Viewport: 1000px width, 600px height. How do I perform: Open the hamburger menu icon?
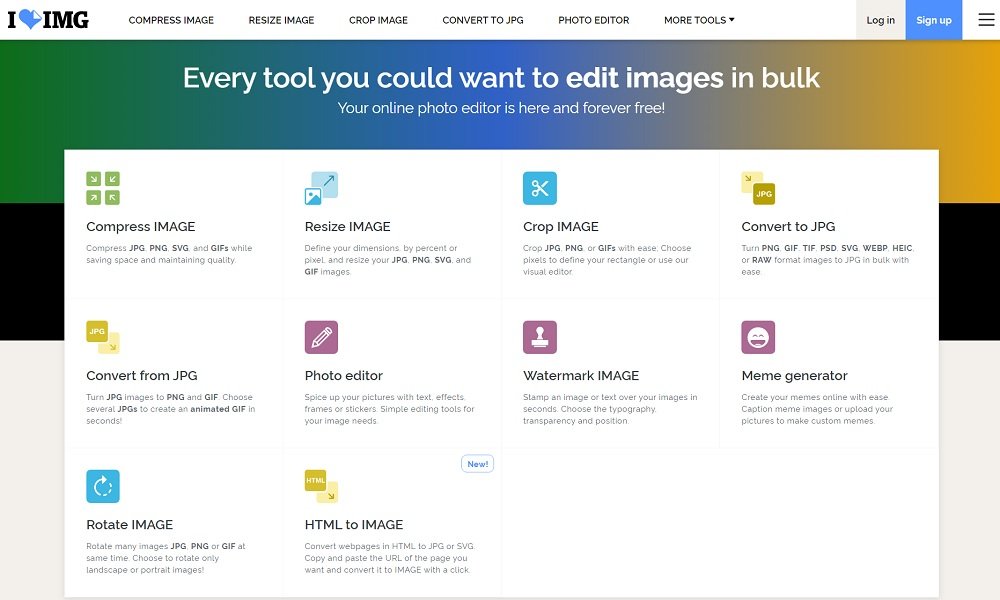986,20
